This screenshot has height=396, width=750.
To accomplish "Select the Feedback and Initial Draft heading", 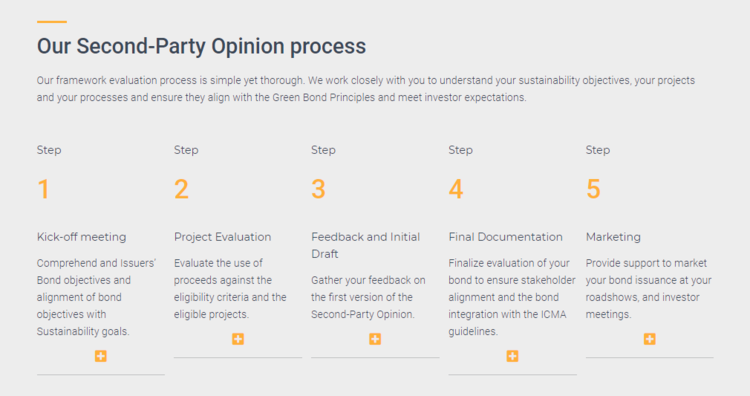I will pos(365,245).
